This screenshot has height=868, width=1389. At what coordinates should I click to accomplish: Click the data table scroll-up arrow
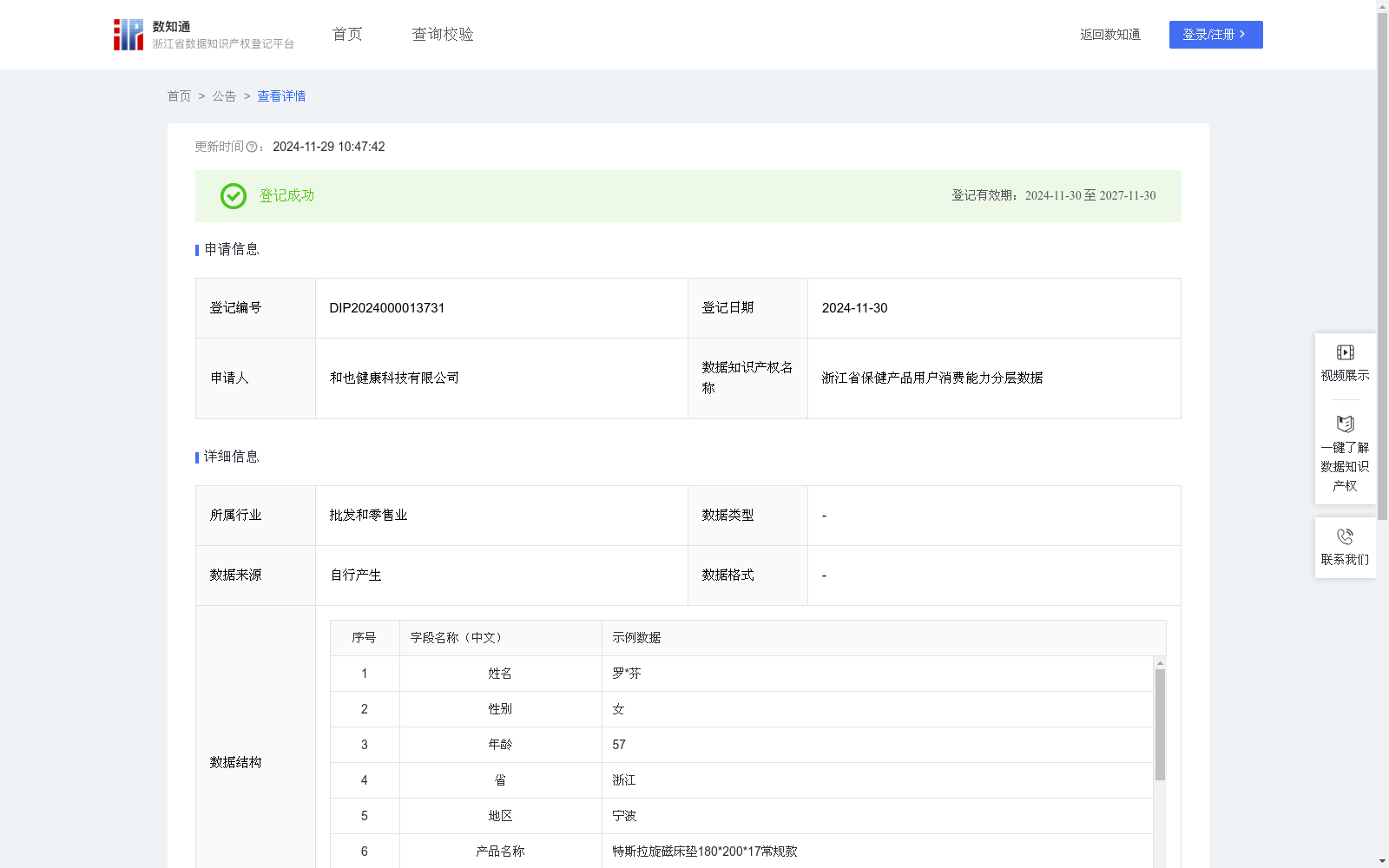(x=1160, y=663)
